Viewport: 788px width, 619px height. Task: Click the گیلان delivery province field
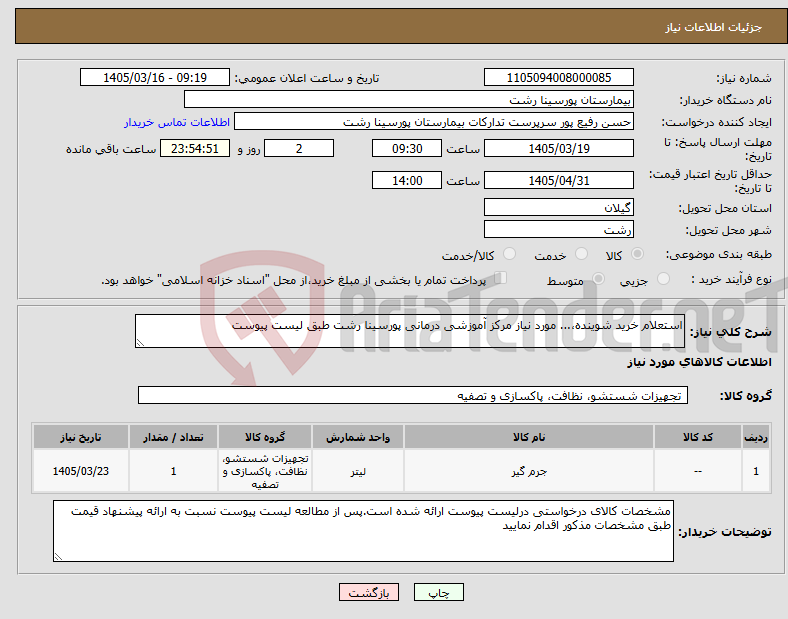tap(558, 207)
